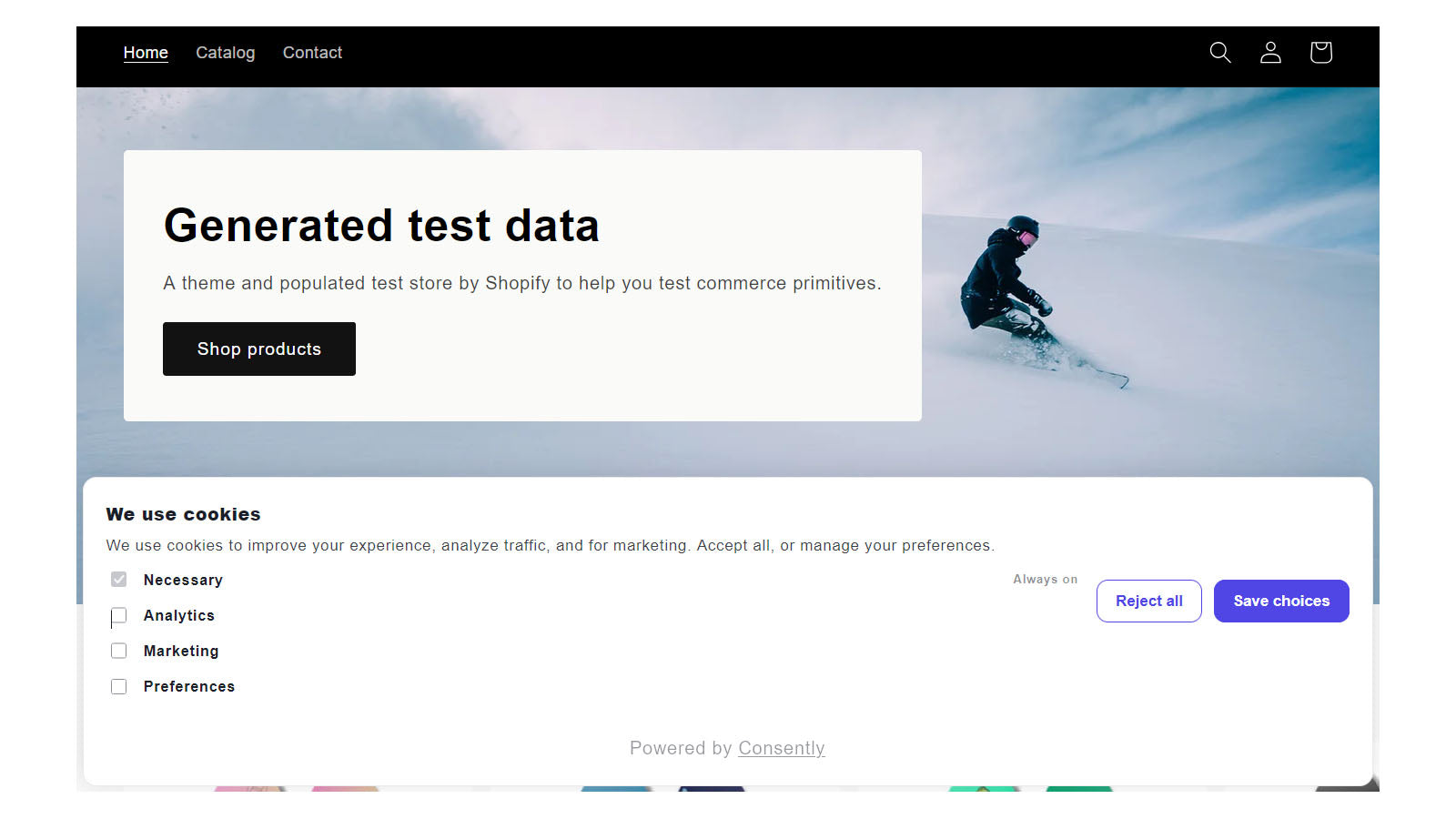The width and height of the screenshot is (1456, 819).
Task: Click the Analytics label text
Action: click(179, 615)
